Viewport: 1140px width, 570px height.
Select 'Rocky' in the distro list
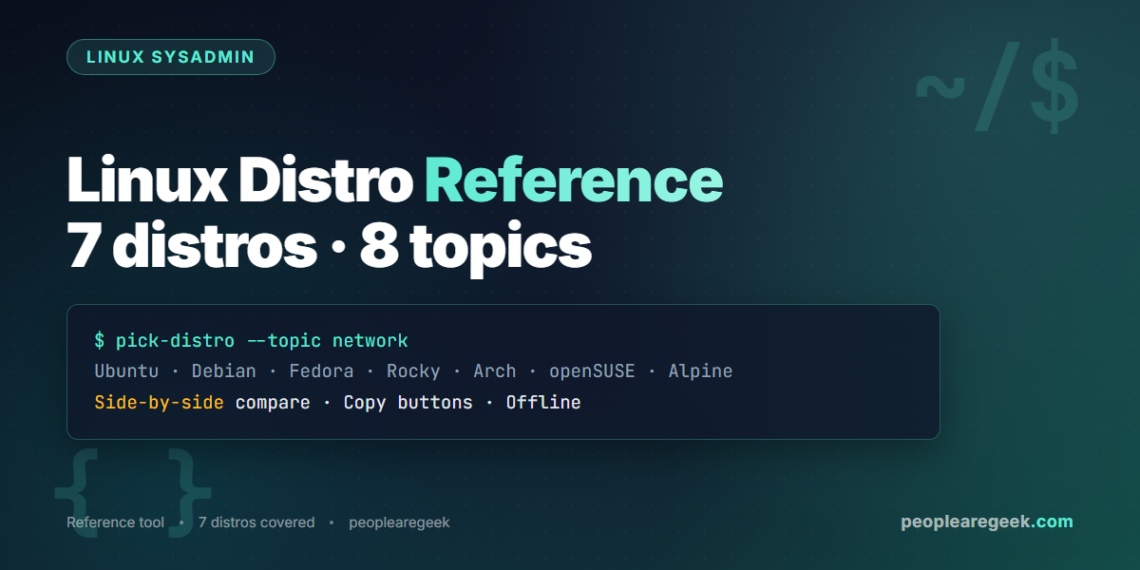[x=413, y=372]
